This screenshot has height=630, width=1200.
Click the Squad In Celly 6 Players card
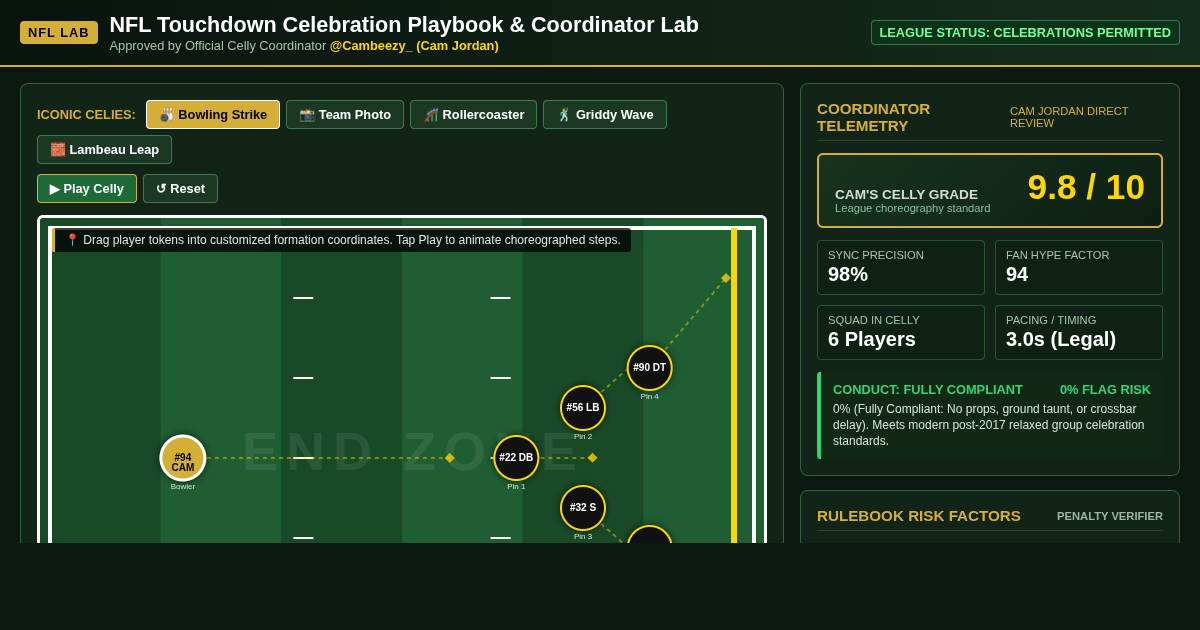pyautogui.click(x=901, y=332)
